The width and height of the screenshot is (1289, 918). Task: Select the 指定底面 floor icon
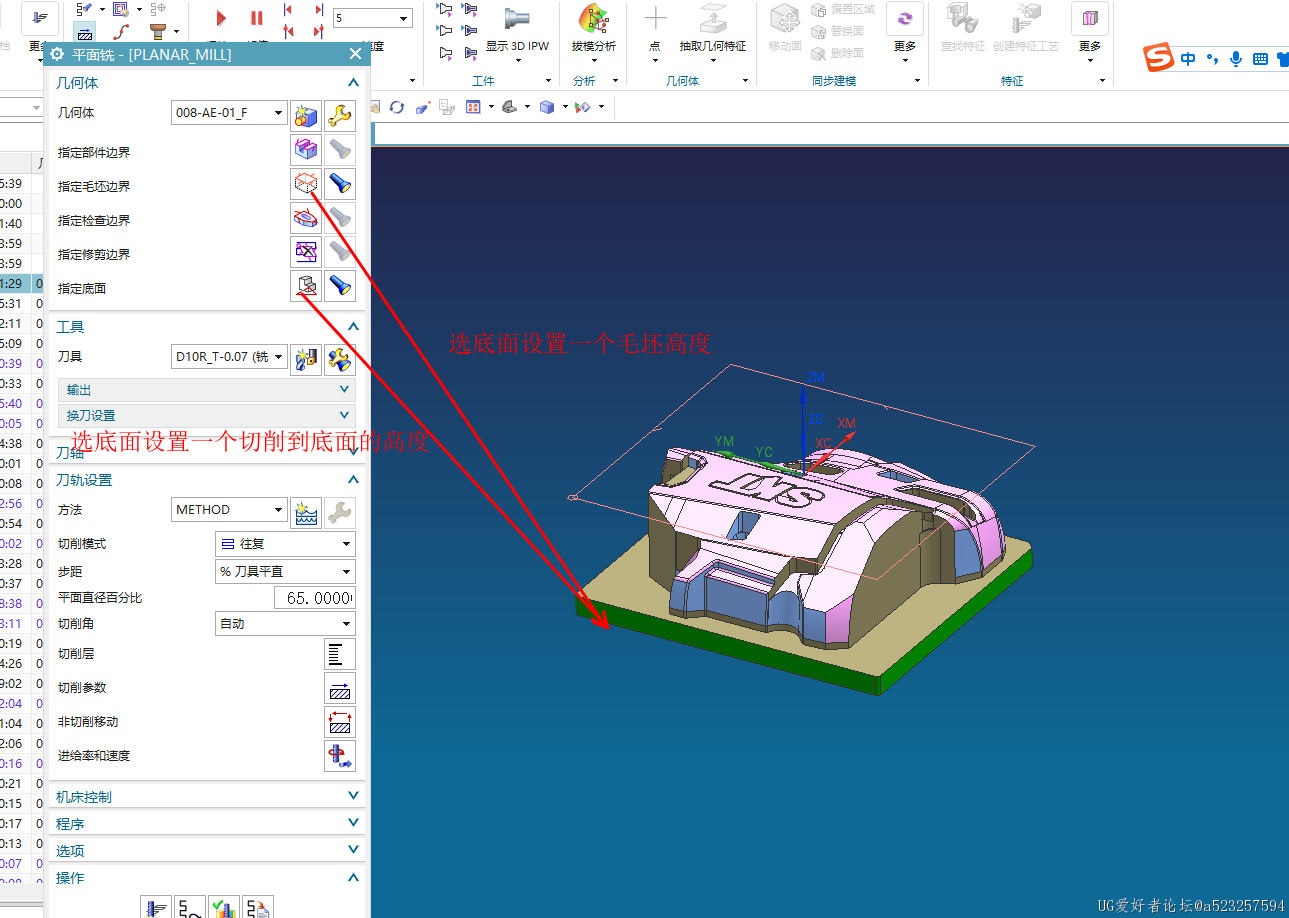point(306,286)
